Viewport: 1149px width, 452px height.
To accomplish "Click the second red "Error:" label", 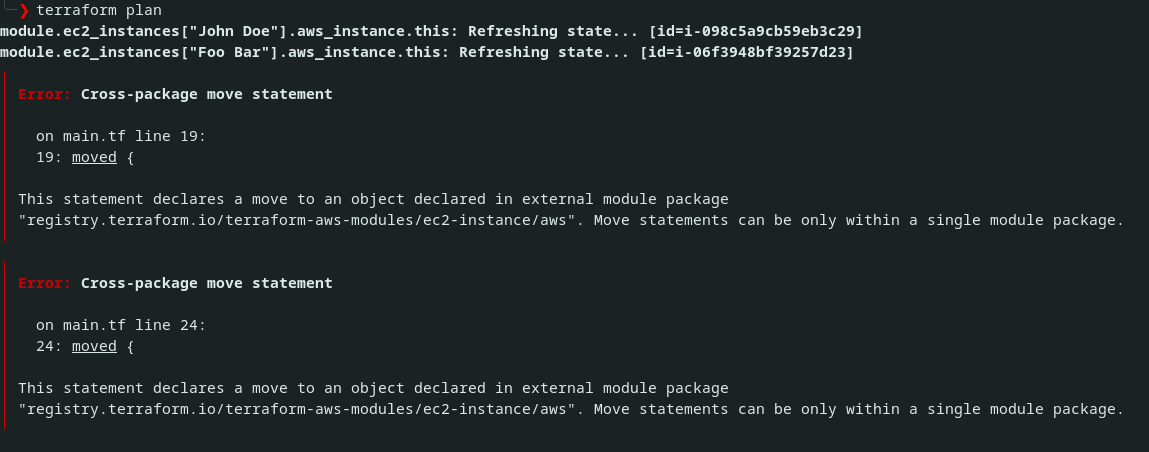I will coord(45,283).
